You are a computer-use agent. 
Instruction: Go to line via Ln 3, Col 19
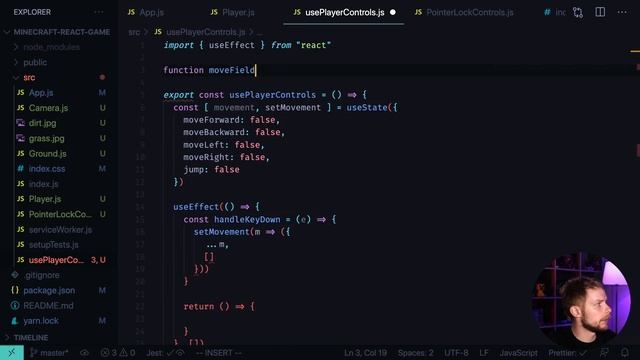click(x=365, y=353)
